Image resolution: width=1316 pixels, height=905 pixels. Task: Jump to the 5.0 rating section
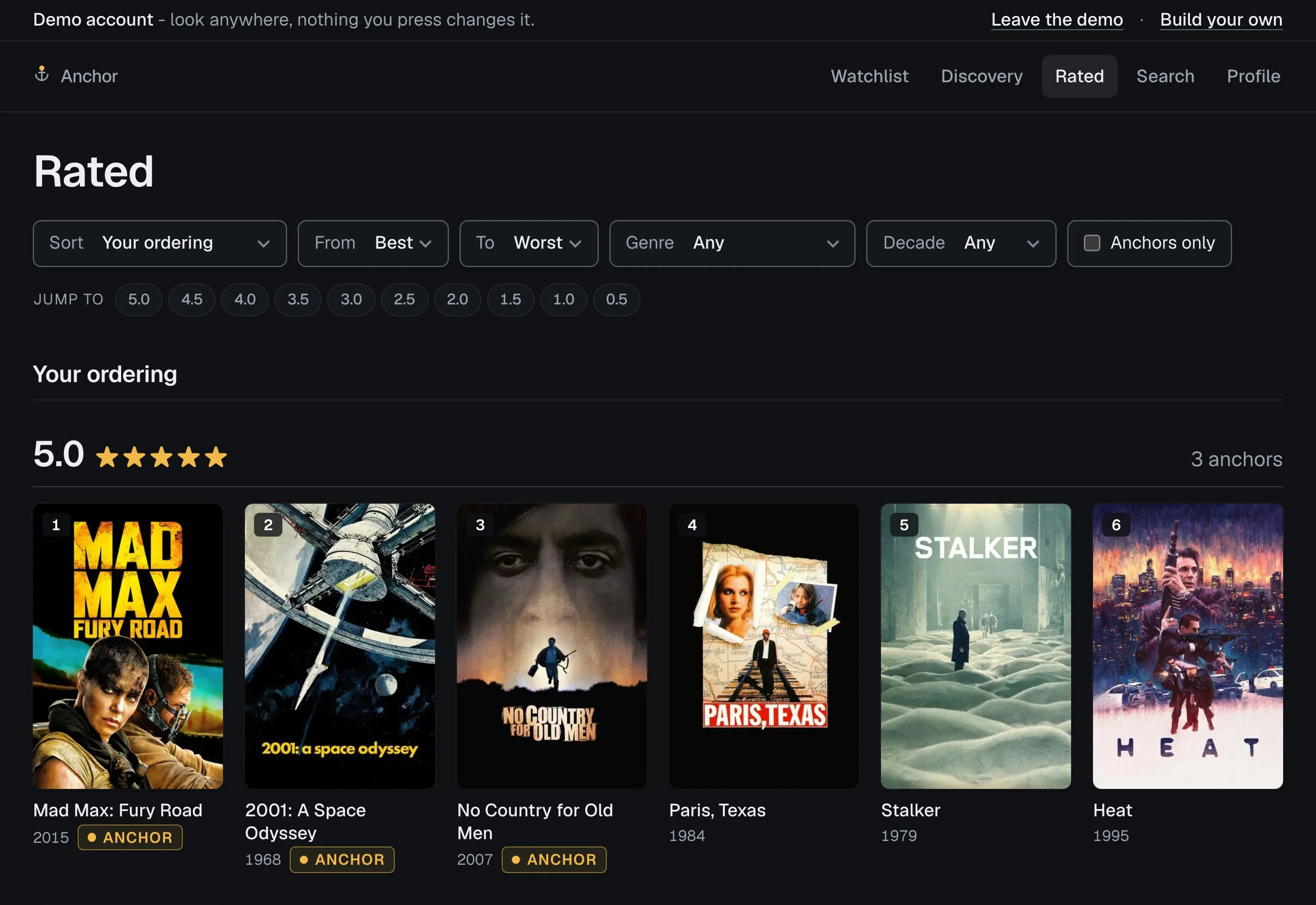point(138,299)
